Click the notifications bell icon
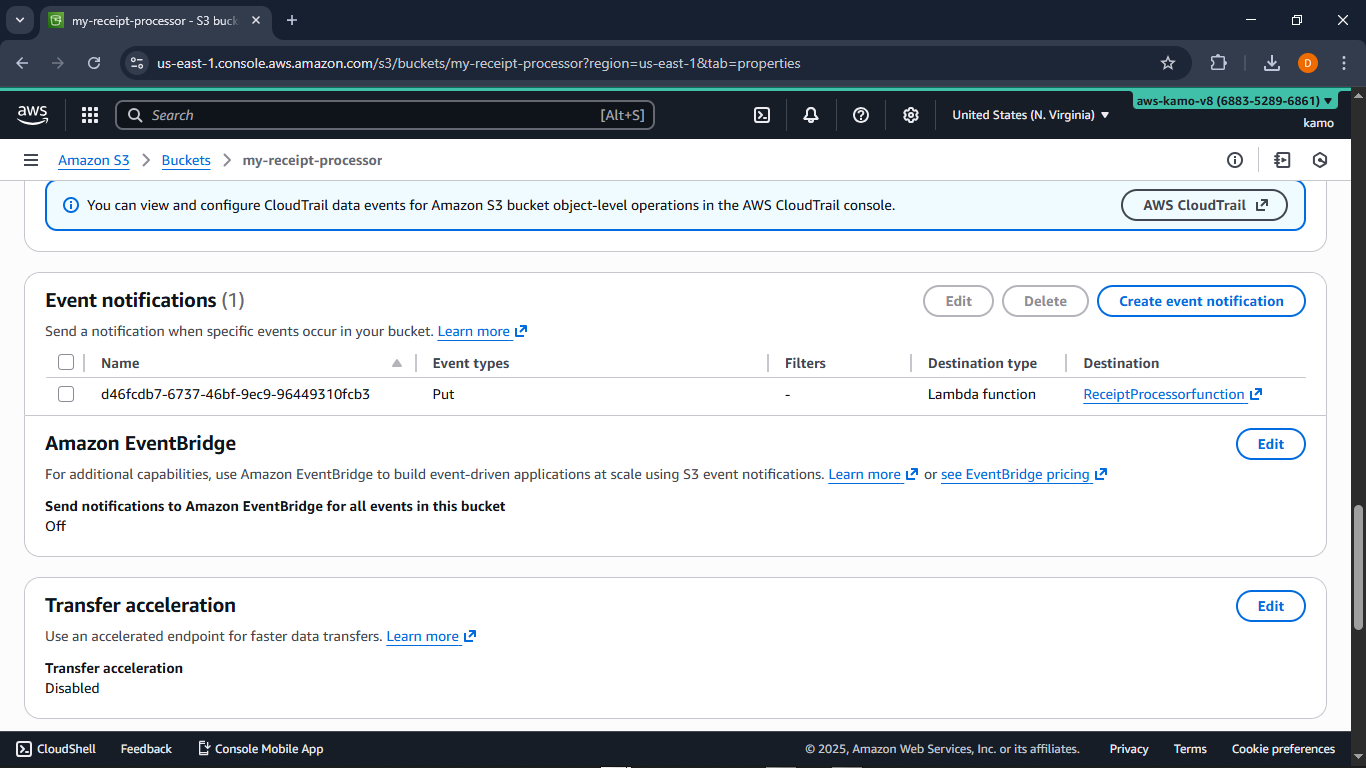This screenshot has width=1366, height=768. [x=811, y=115]
